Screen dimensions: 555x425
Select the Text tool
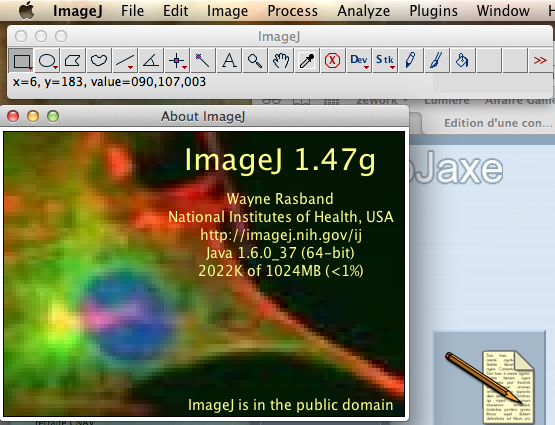(229, 61)
